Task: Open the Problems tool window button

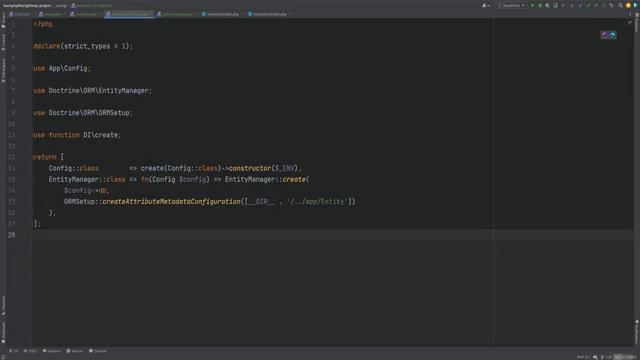Action: [52, 351]
